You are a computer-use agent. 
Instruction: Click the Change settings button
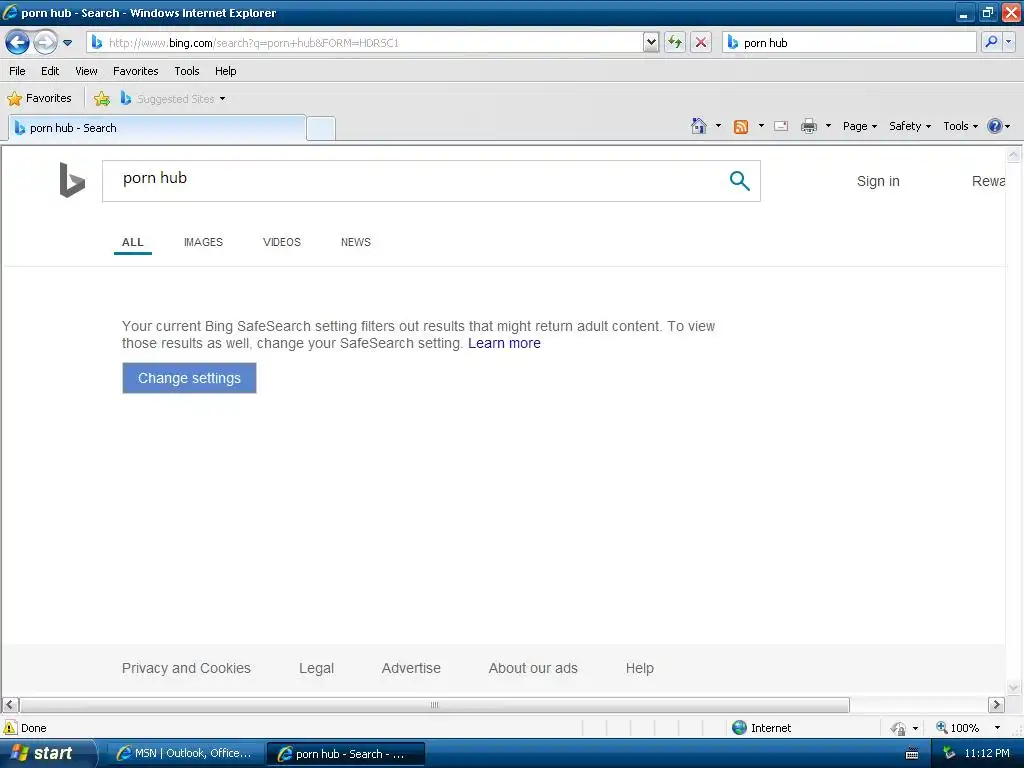click(189, 378)
